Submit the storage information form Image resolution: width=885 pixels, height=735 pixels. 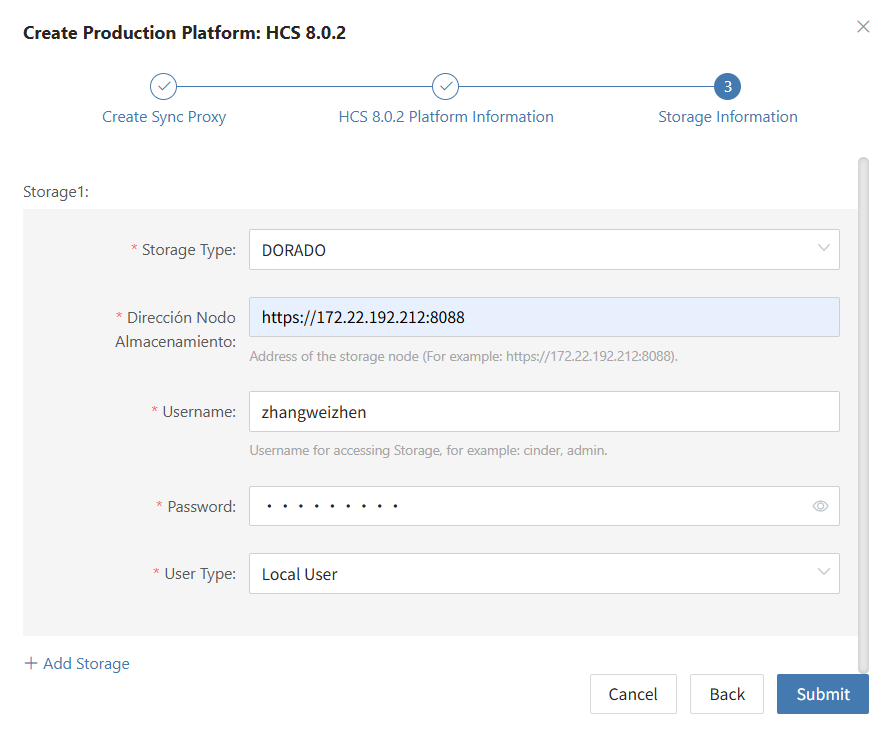coord(822,694)
